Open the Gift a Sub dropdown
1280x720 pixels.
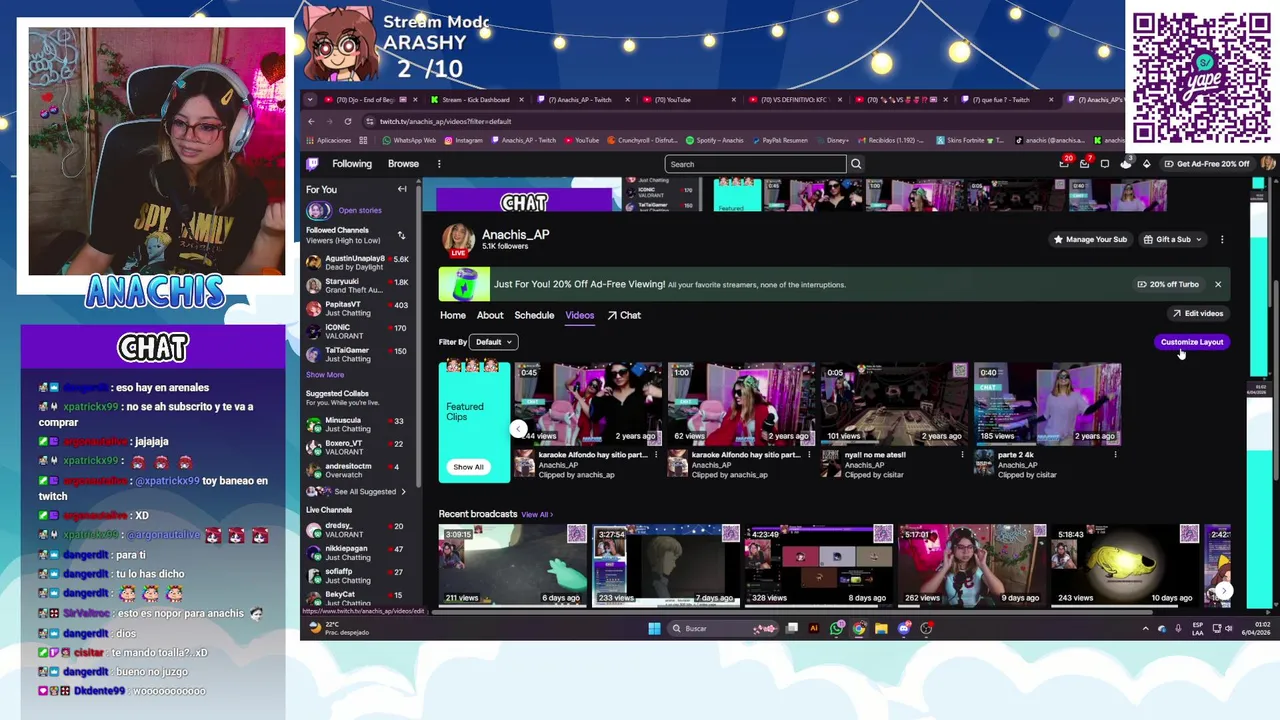1173,240
